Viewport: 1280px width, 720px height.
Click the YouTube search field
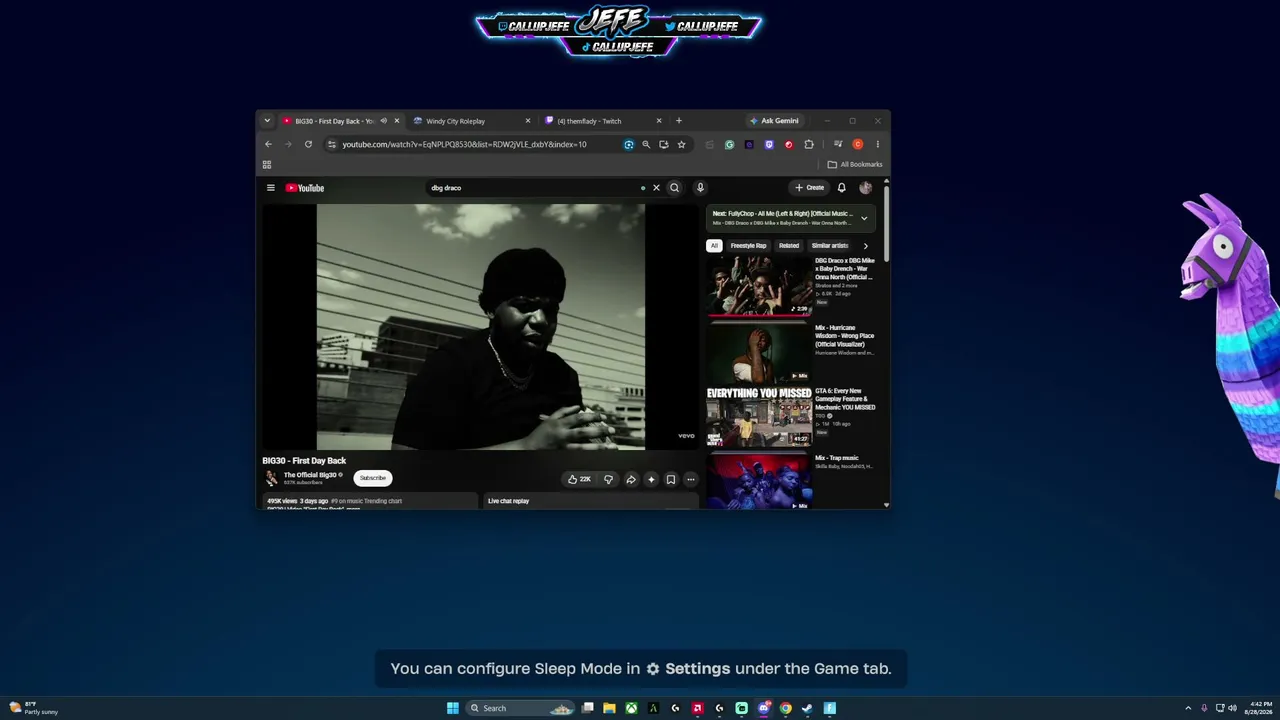point(535,188)
